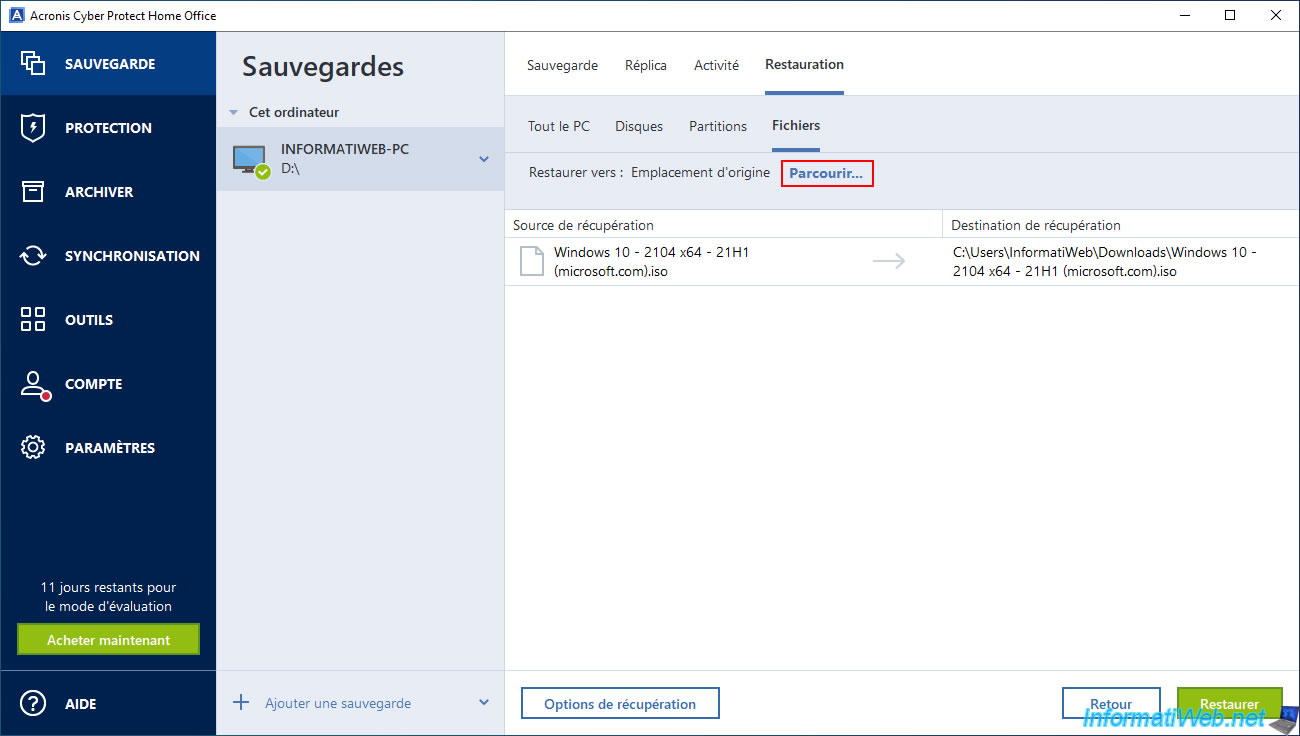This screenshot has height=736, width=1300.
Task: Select the Tout le PC sub-tab
Action: [559, 126]
